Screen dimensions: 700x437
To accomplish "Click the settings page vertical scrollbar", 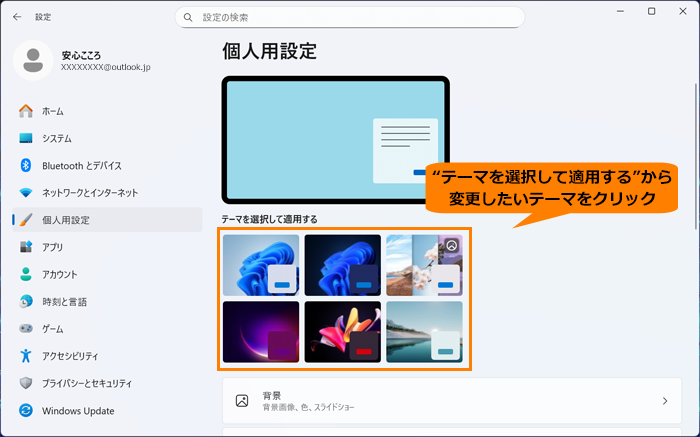I will tap(696, 156).
